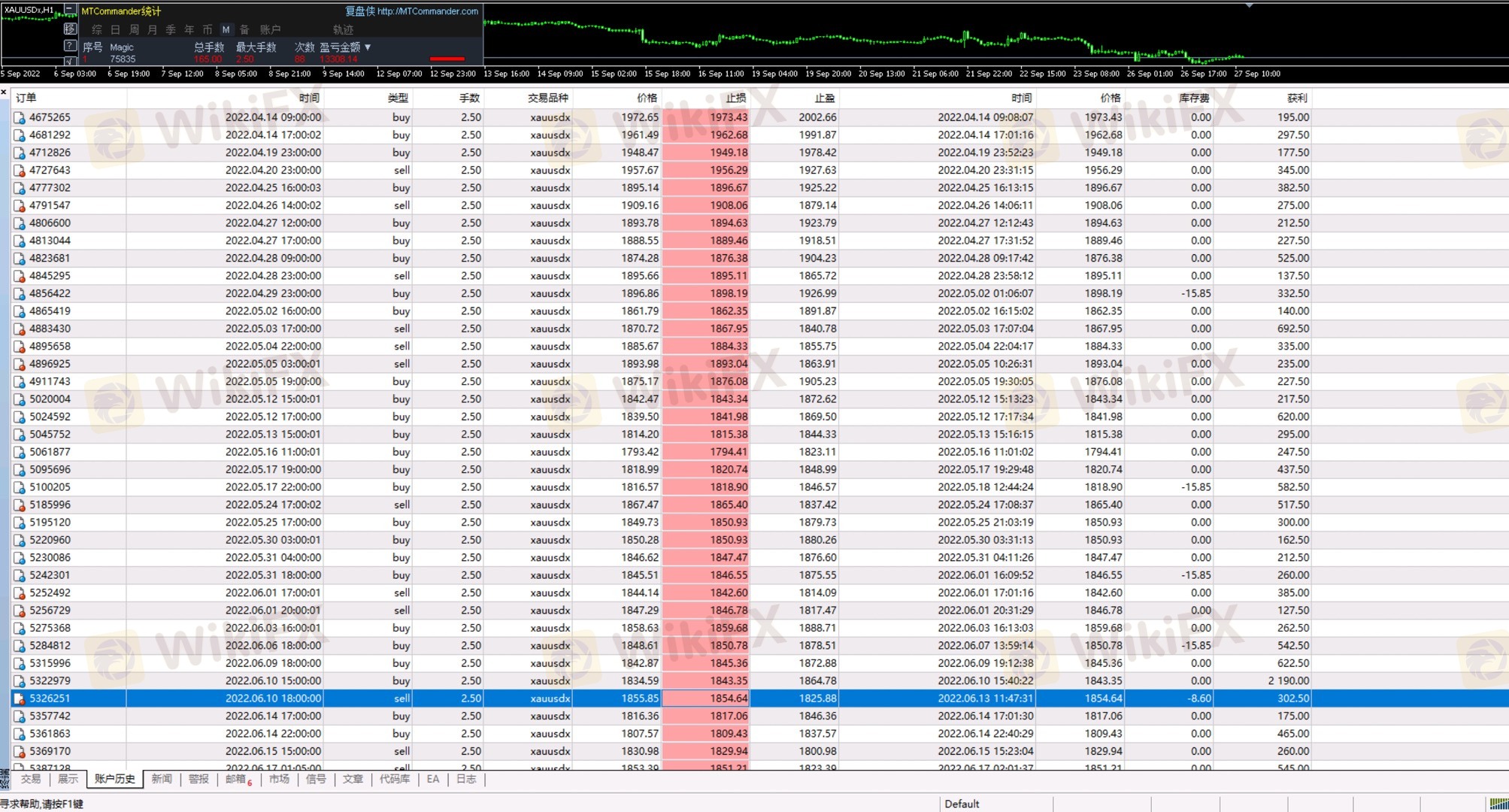Click buy order icon for order 4675265

(x=20, y=118)
